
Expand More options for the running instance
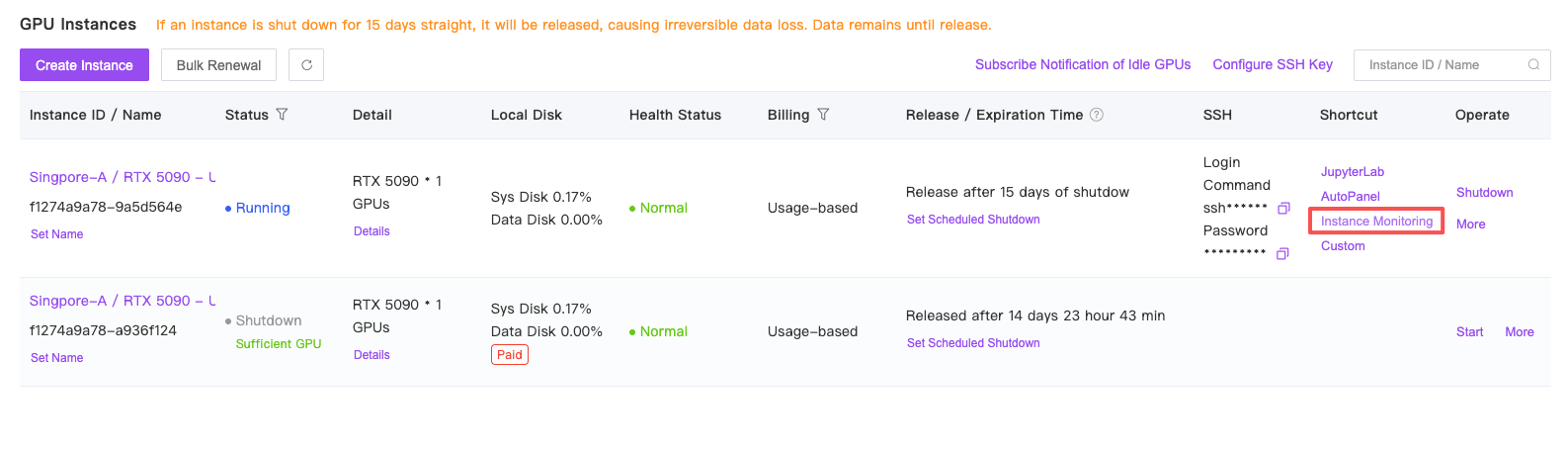click(x=1470, y=225)
